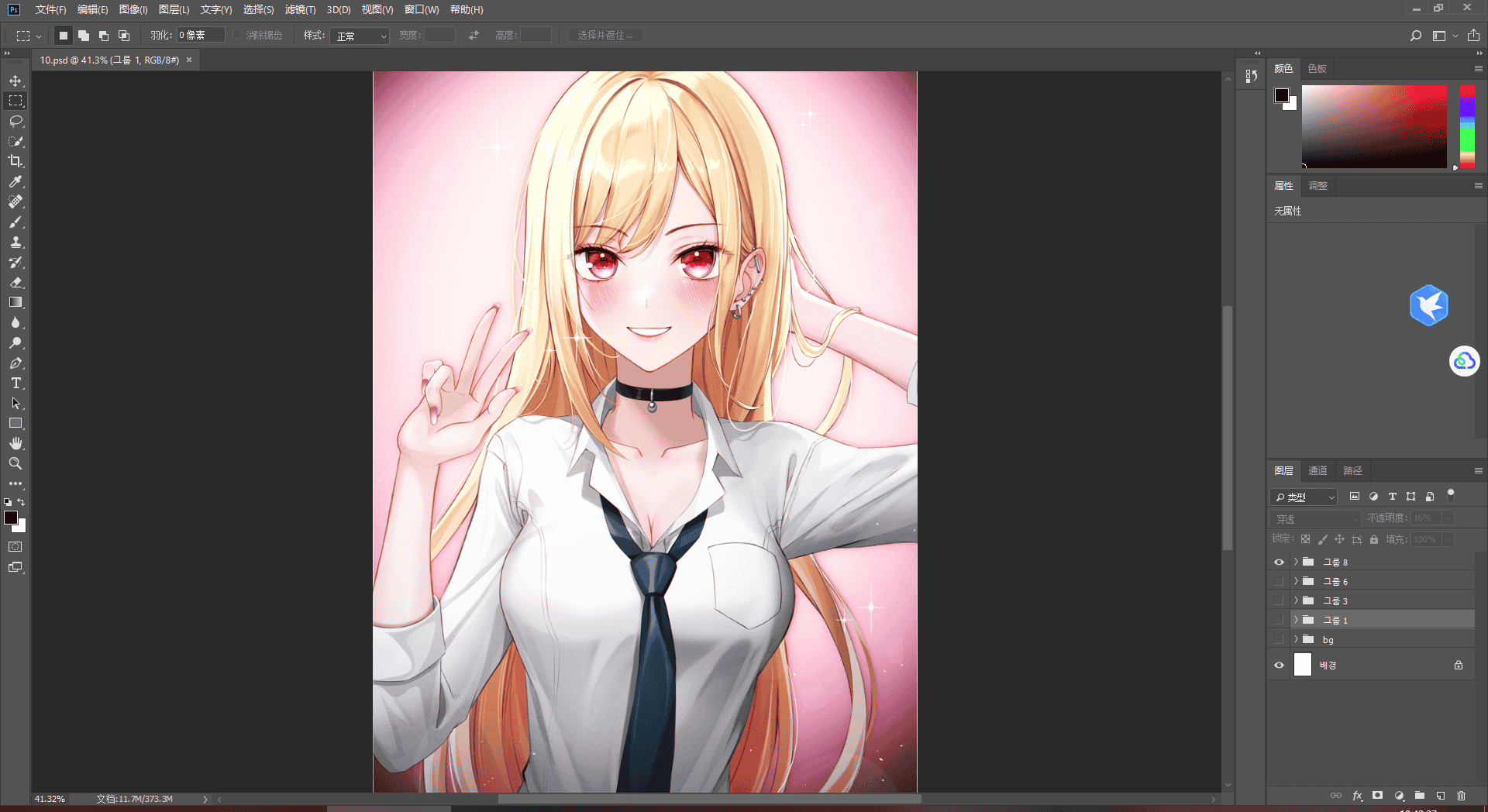Viewport: 1488px width, 812px height.
Task: Open the 样式 style dropdown
Action: click(x=360, y=36)
